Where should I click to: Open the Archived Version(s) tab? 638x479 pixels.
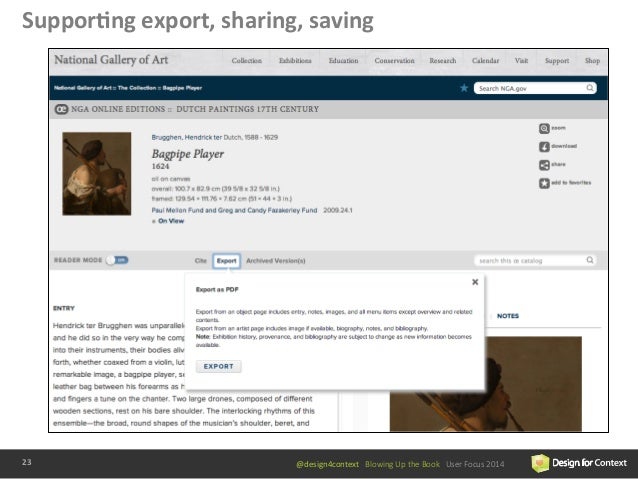click(275, 261)
